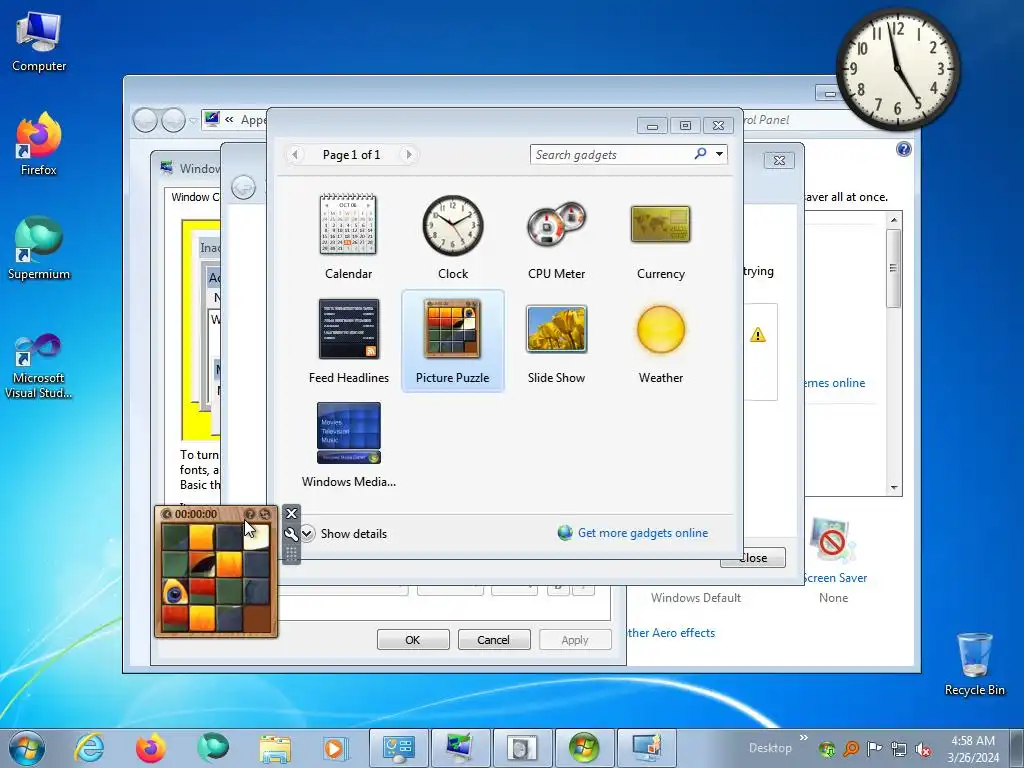Click the white puzzle tile

pyautogui.click(x=256, y=537)
